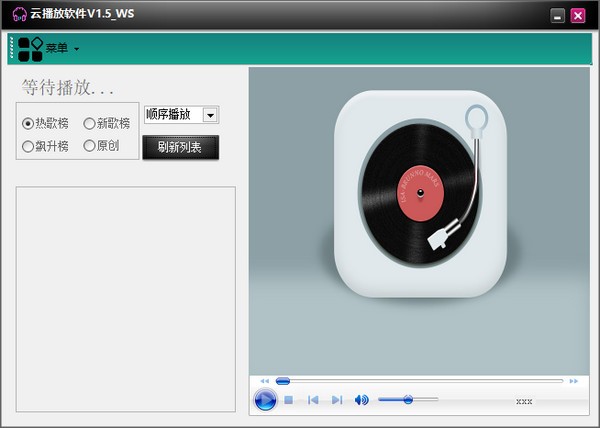Click the fast-forward double-arrow icon

pos(573,381)
